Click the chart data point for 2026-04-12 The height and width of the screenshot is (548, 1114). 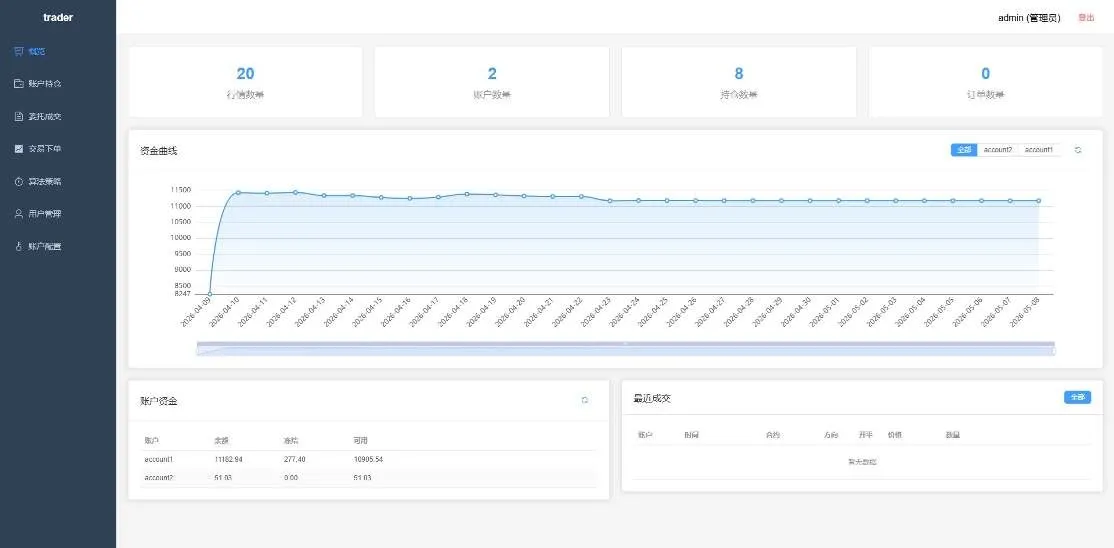click(x=296, y=192)
